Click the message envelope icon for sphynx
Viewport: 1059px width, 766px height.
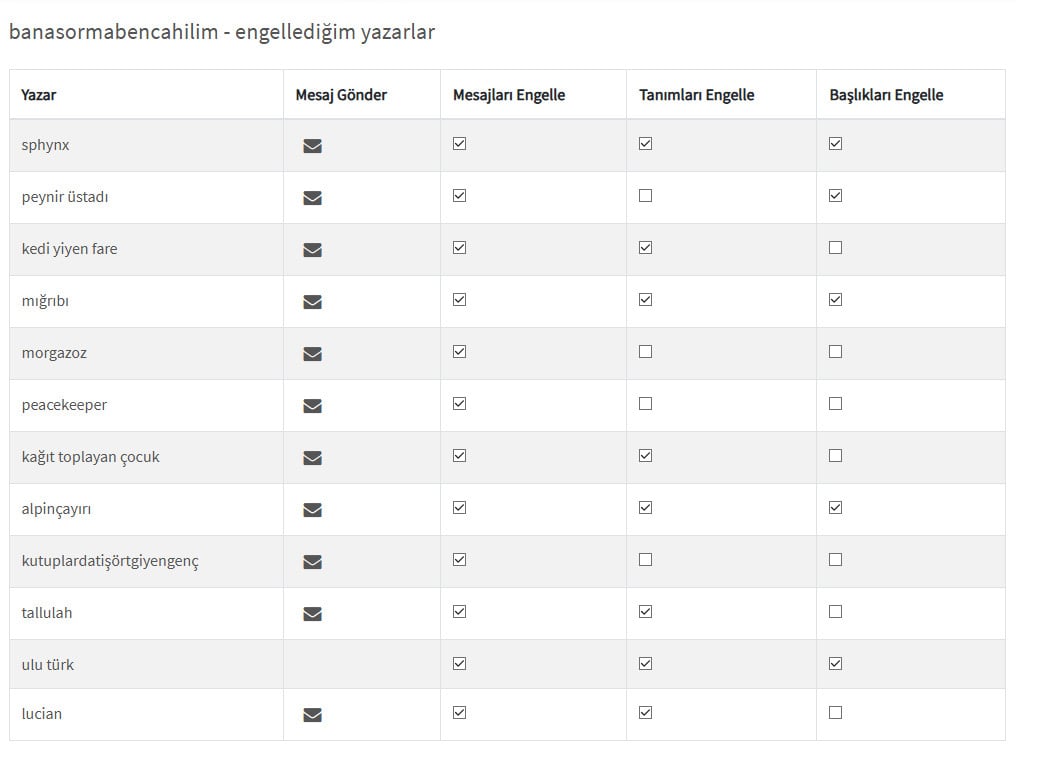[312, 146]
